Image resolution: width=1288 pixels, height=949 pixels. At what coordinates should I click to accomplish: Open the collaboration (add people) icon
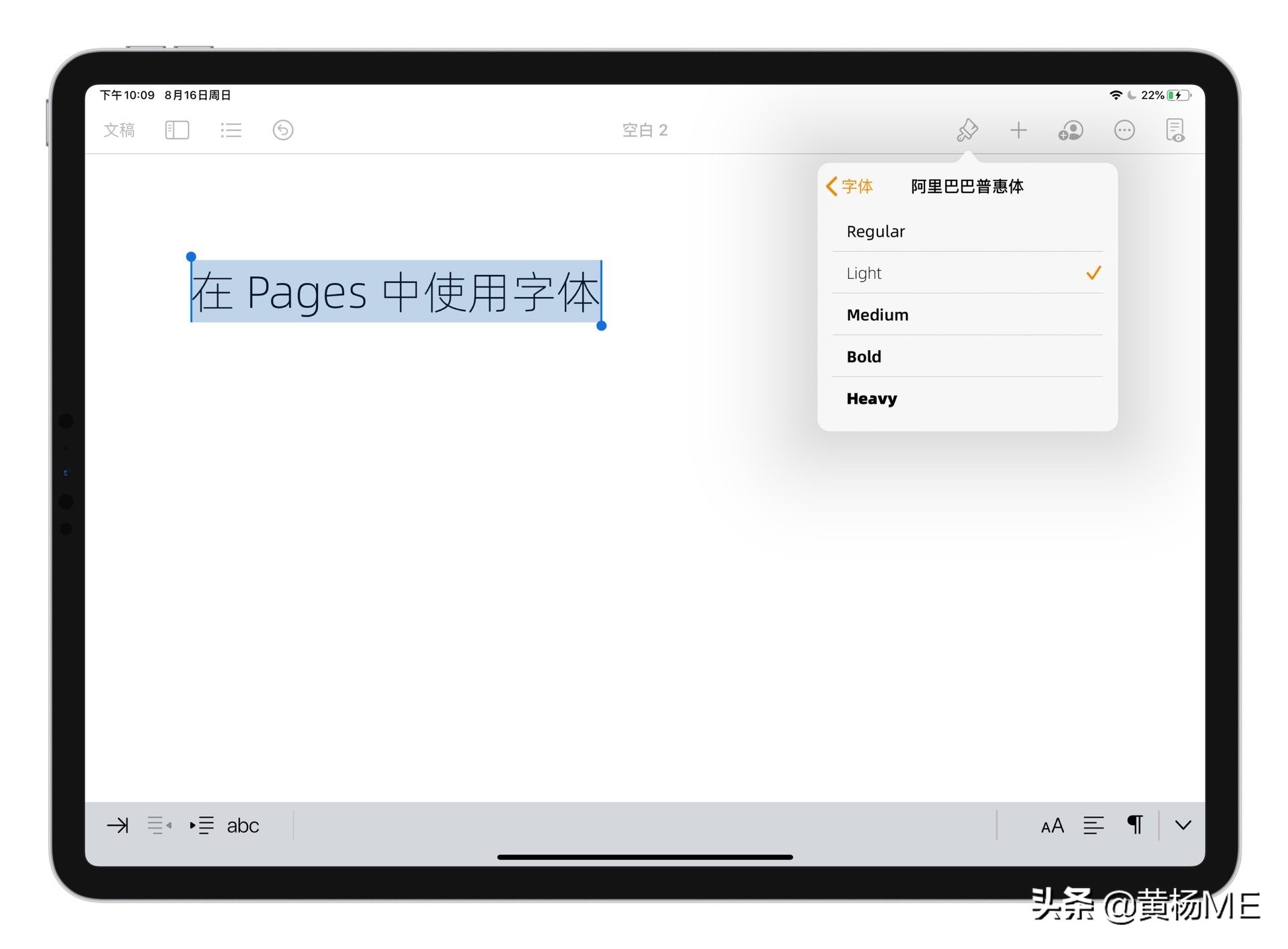tap(1071, 130)
